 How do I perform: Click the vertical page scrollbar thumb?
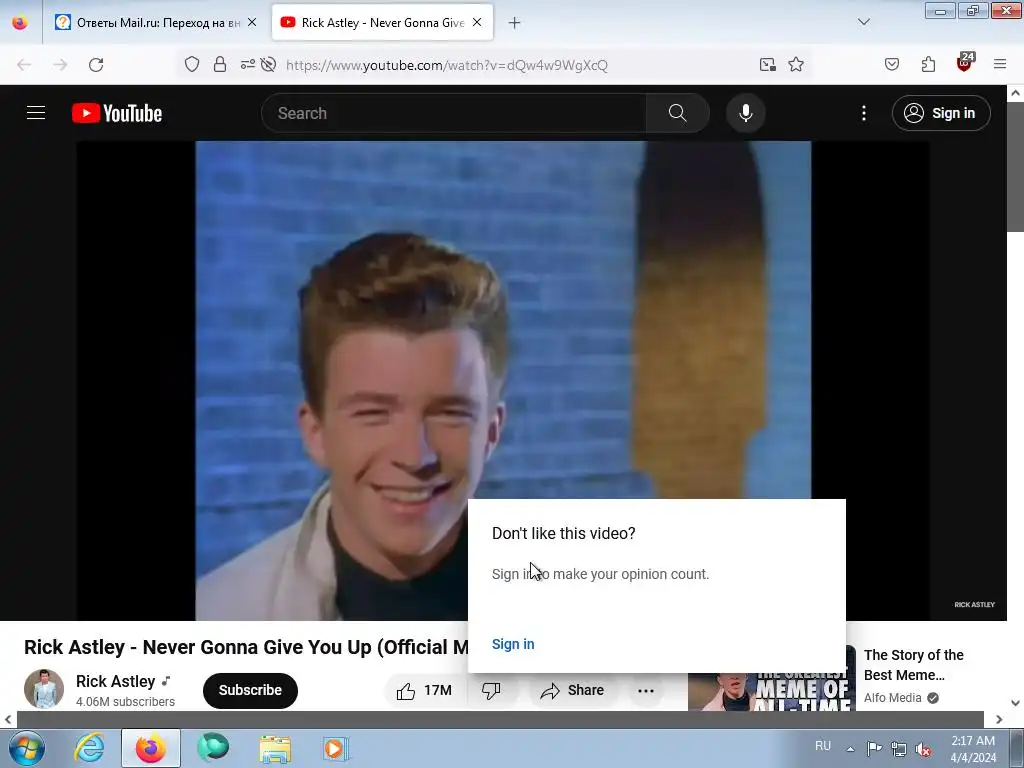click(1016, 167)
